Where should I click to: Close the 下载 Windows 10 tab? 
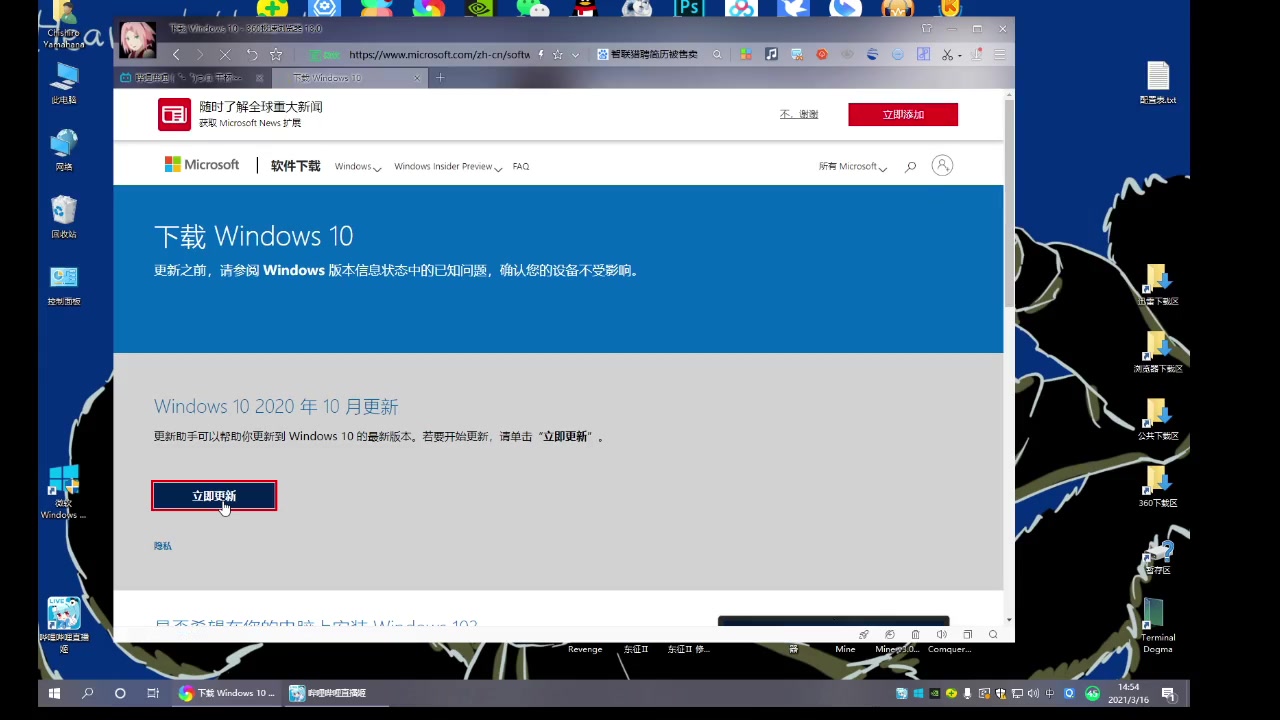(x=417, y=78)
